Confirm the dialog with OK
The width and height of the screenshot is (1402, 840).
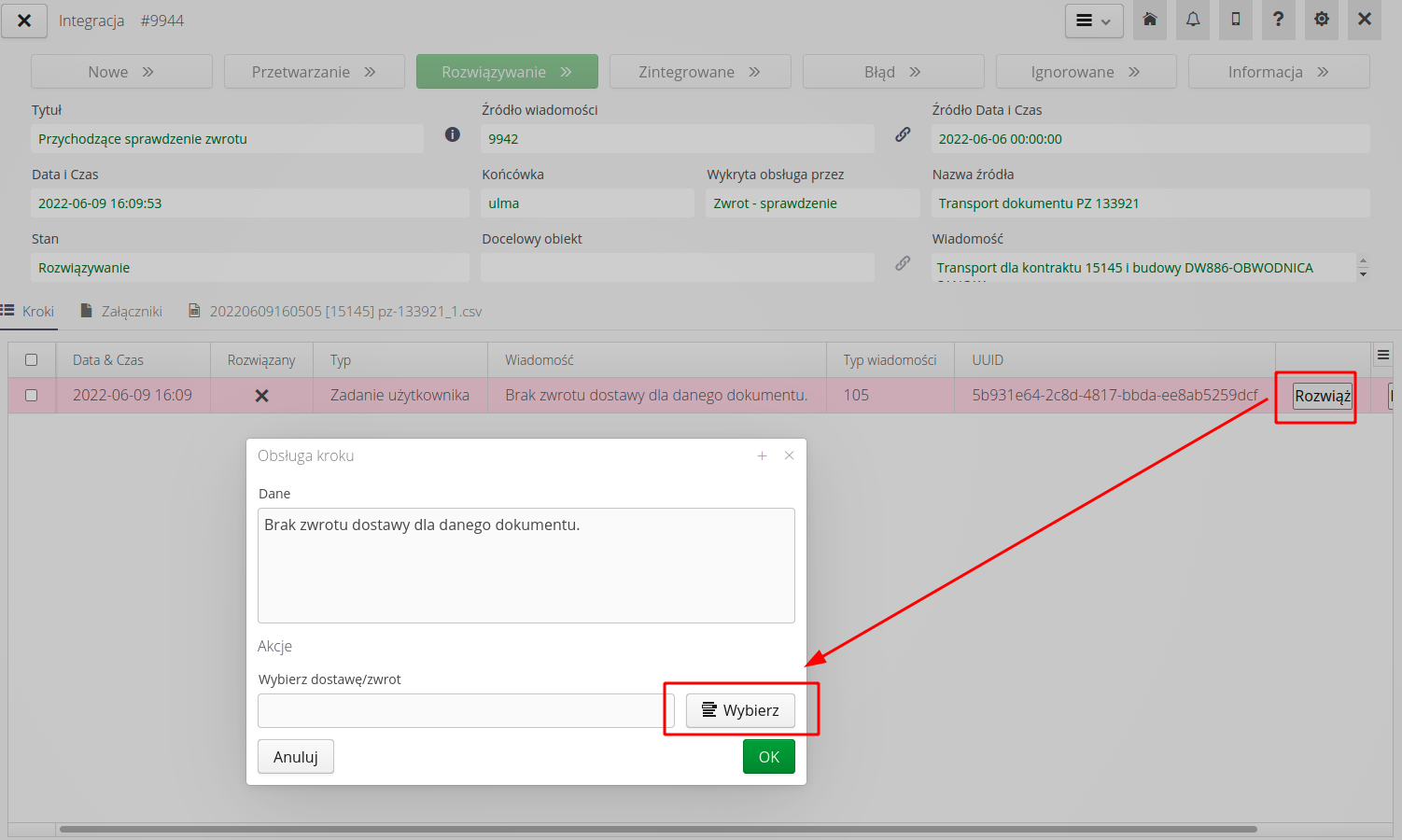[x=768, y=756]
